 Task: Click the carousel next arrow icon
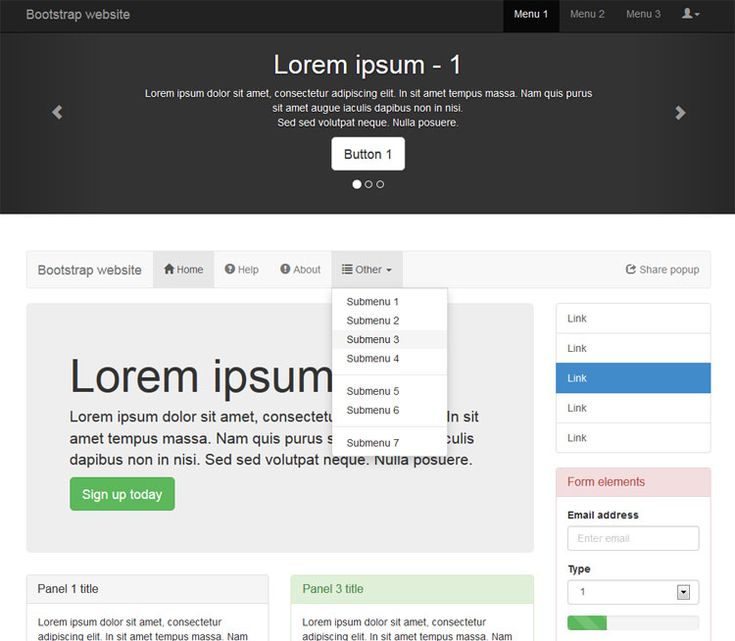[680, 113]
